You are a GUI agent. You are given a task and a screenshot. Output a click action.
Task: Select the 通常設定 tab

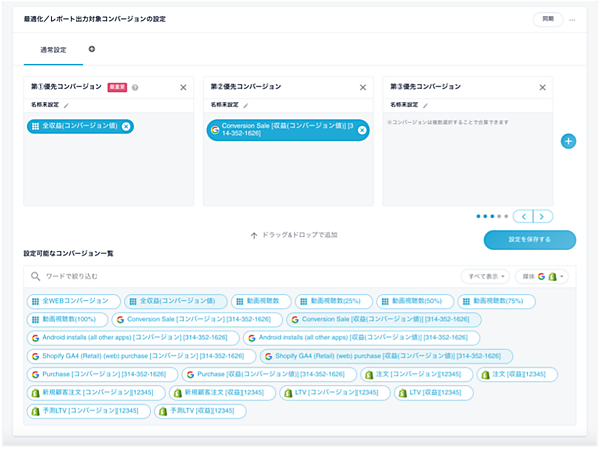(53, 50)
